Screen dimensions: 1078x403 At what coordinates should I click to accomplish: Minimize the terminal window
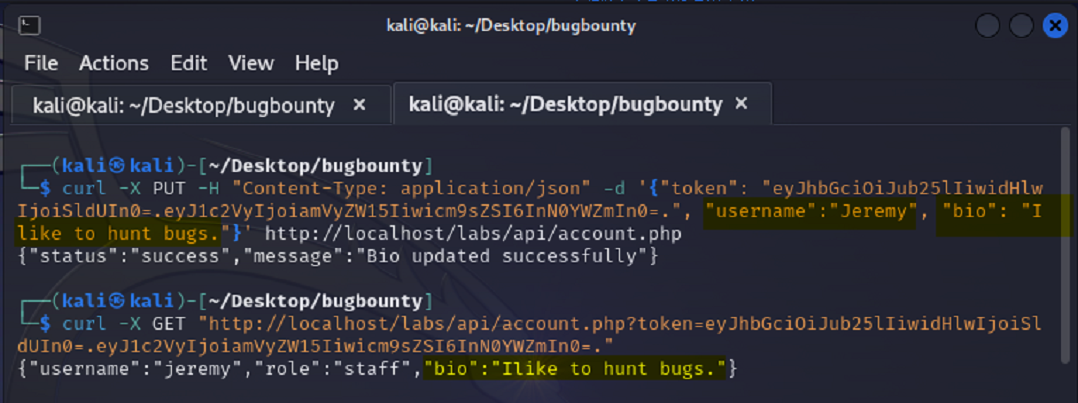pyautogui.click(x=987, y=27)
